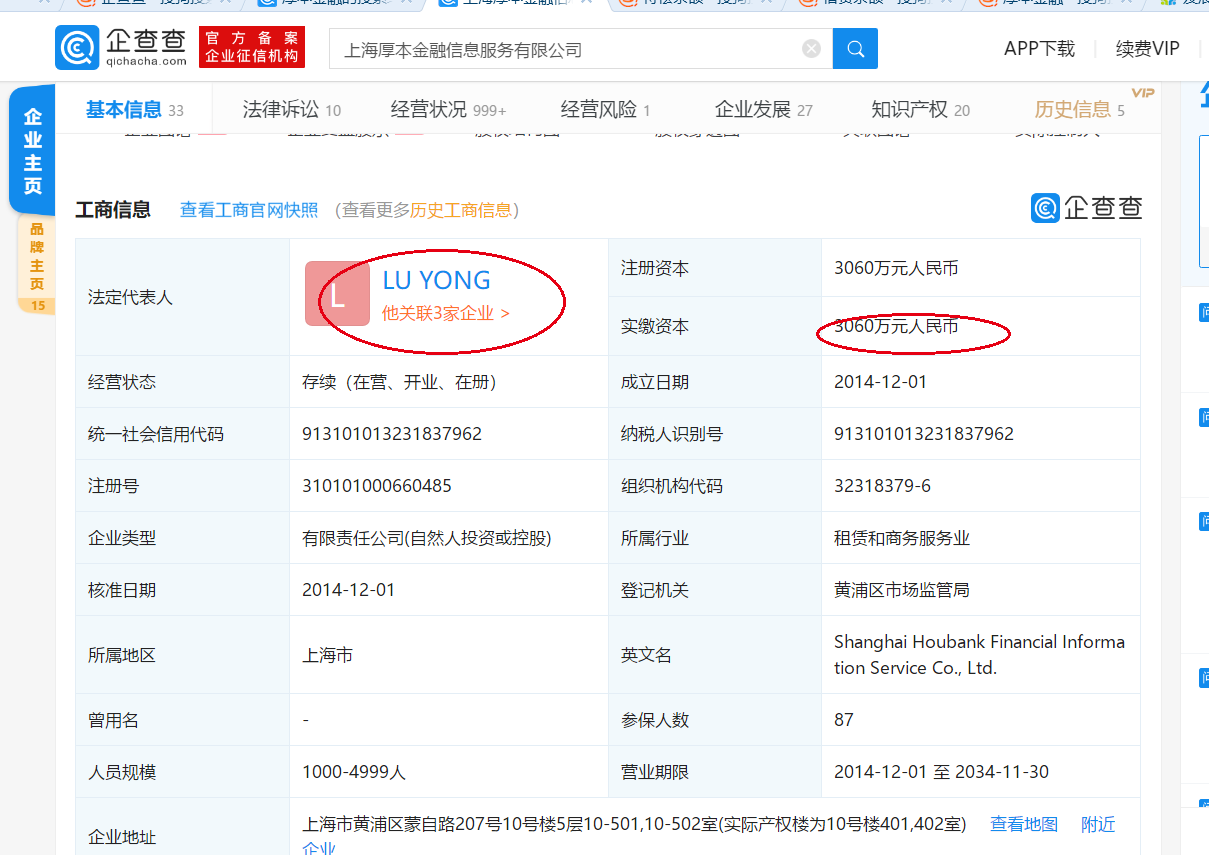The width and height of the screenshot is (1209, 855).
Task: Select organization code 32318379-6
Action: pyautogui.click(x=882, y=486)
